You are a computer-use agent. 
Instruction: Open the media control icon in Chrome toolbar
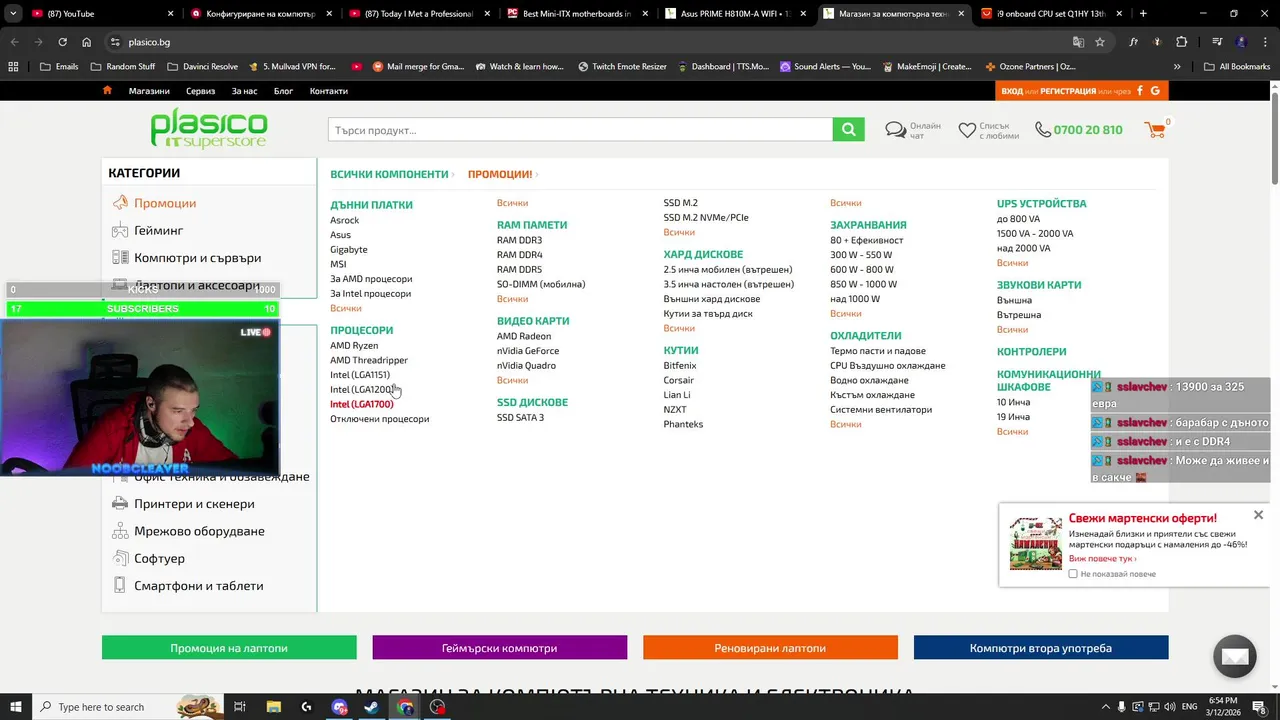(1217, 42)
